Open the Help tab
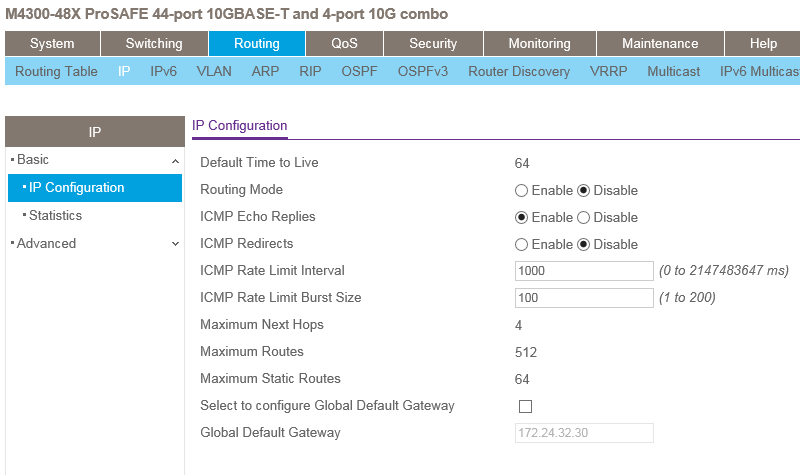The width and height of the screenshot is (800, 475). (763, 44)
